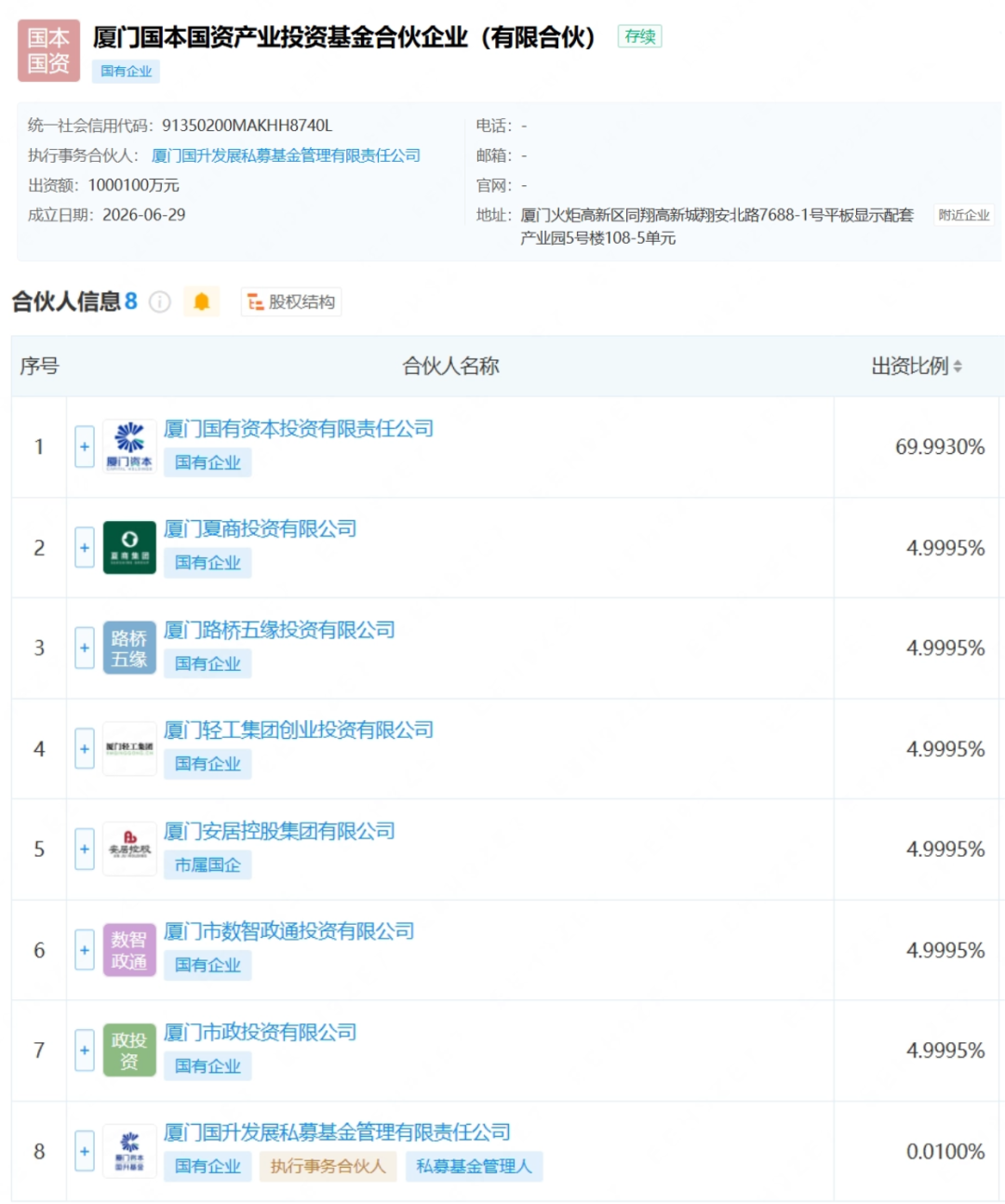The width and height of the screenshot is (1005, 1204).
Task: Expand row 8 厦门国升发展私募基金管理
Action: point(85,1151)
